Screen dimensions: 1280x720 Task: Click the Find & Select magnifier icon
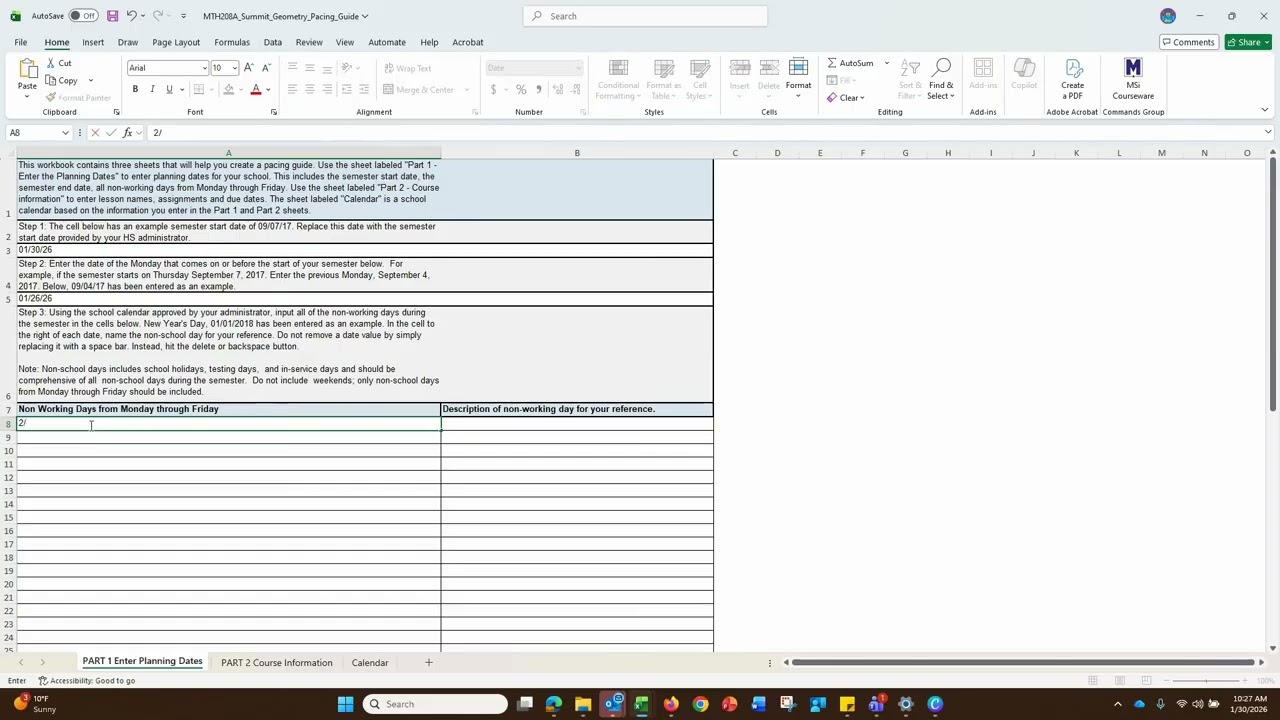pos(941,67)
